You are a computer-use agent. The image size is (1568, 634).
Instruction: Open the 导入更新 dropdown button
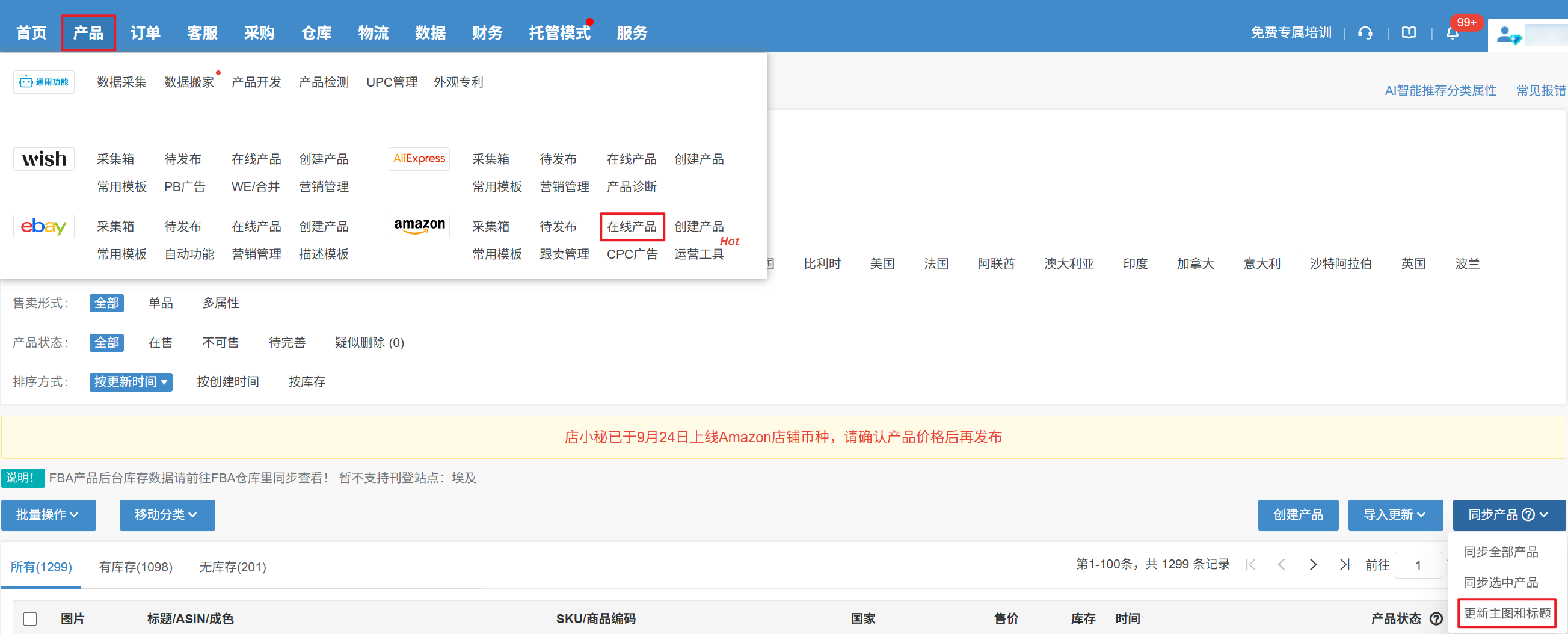(x=1395, y=515)
